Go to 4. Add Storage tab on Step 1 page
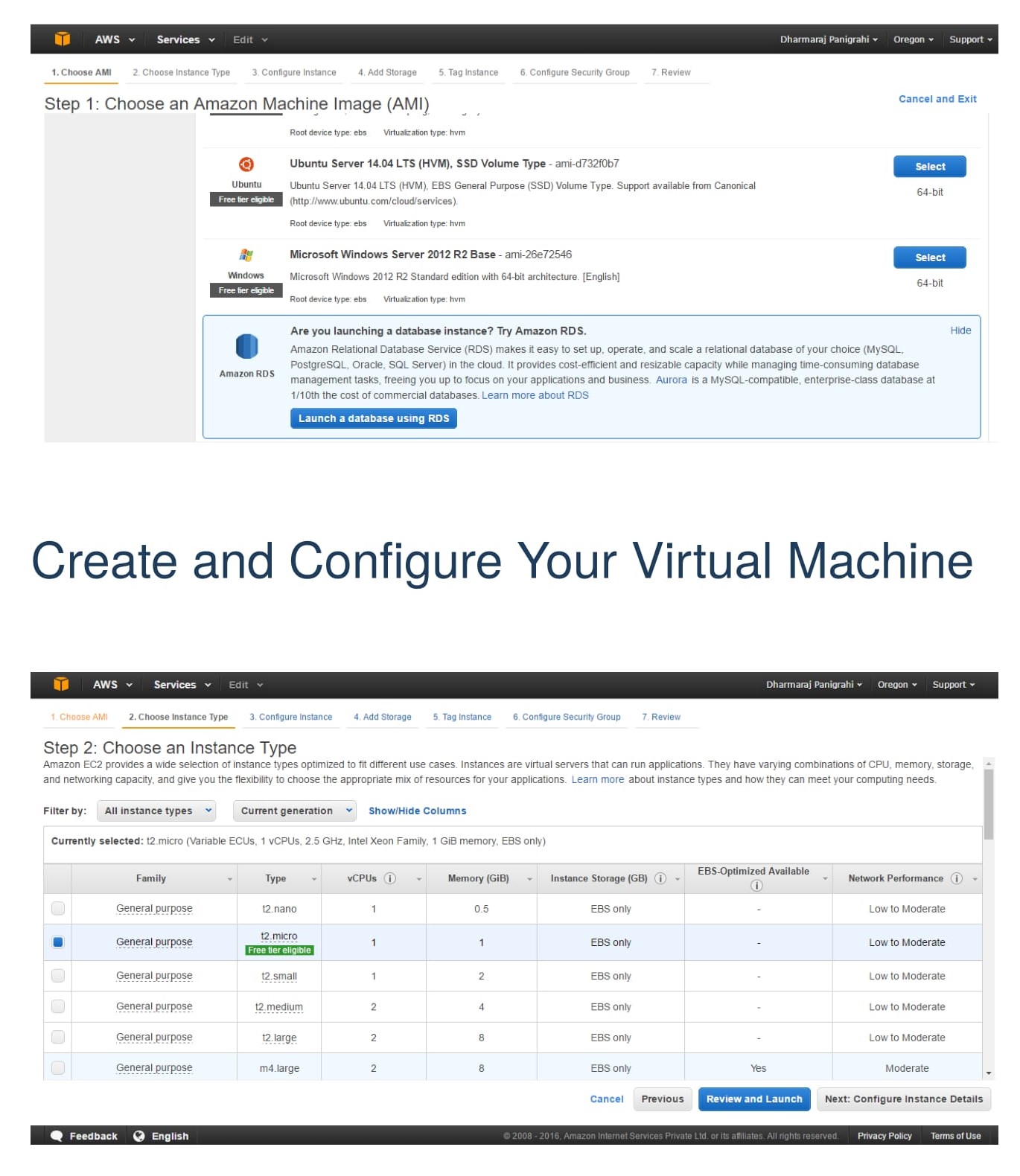 [387, 72]
